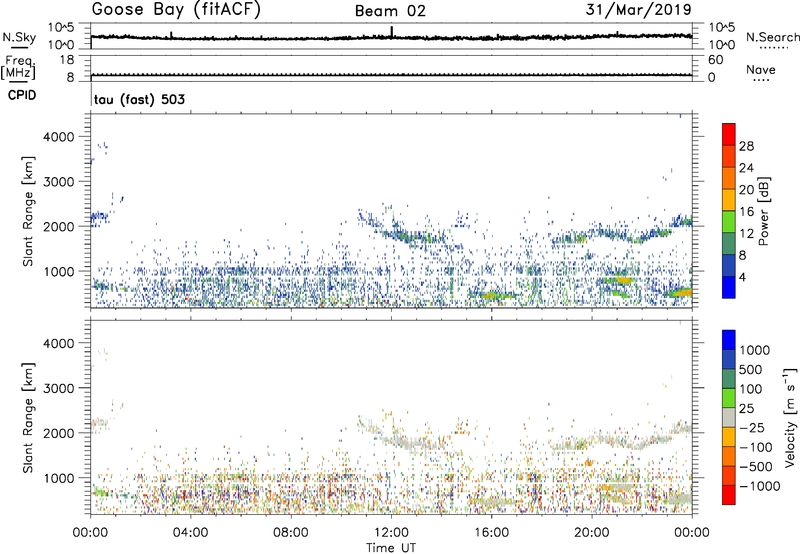Click the "-500" velocity colorbar label
Viewport: 800px width, 554px height.
(756, 466)
